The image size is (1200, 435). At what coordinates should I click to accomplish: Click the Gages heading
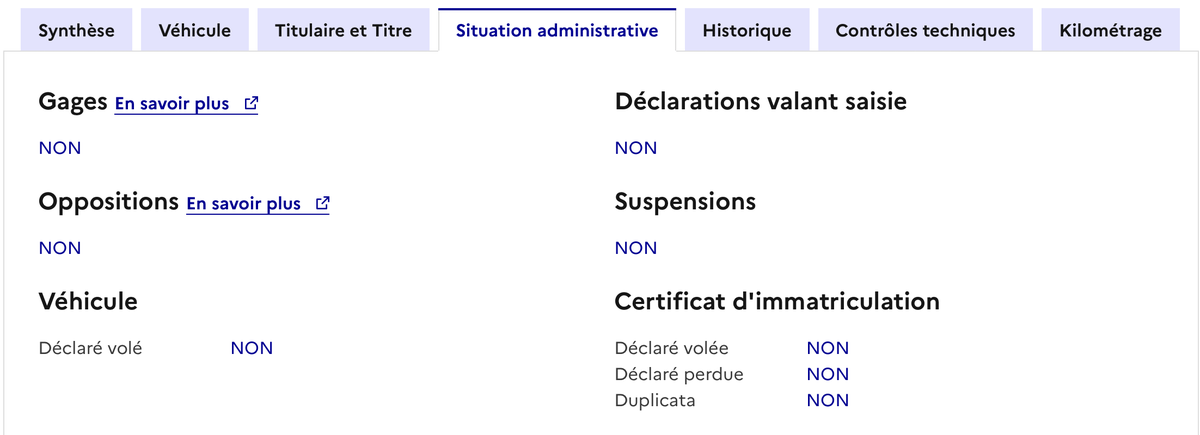[x=73, y=101]
